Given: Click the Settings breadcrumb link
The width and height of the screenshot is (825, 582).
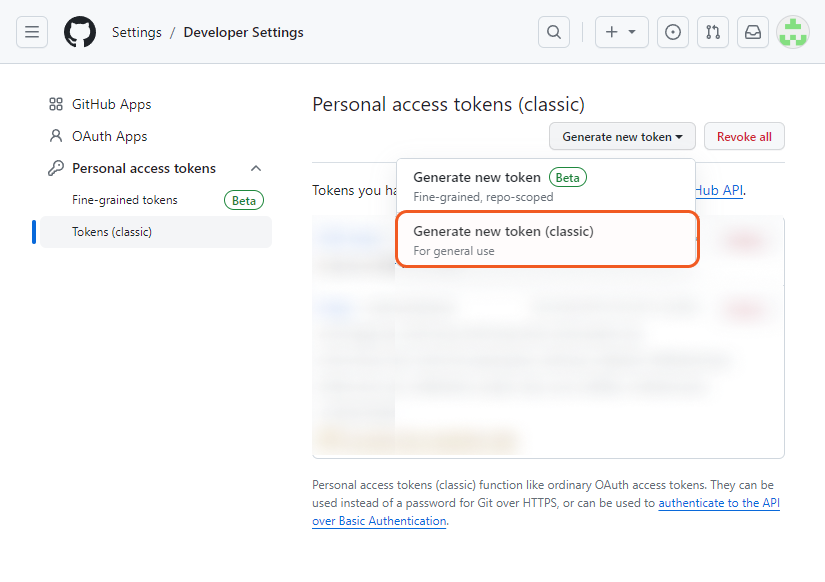Looking at the screenshot, I should 136,32.
